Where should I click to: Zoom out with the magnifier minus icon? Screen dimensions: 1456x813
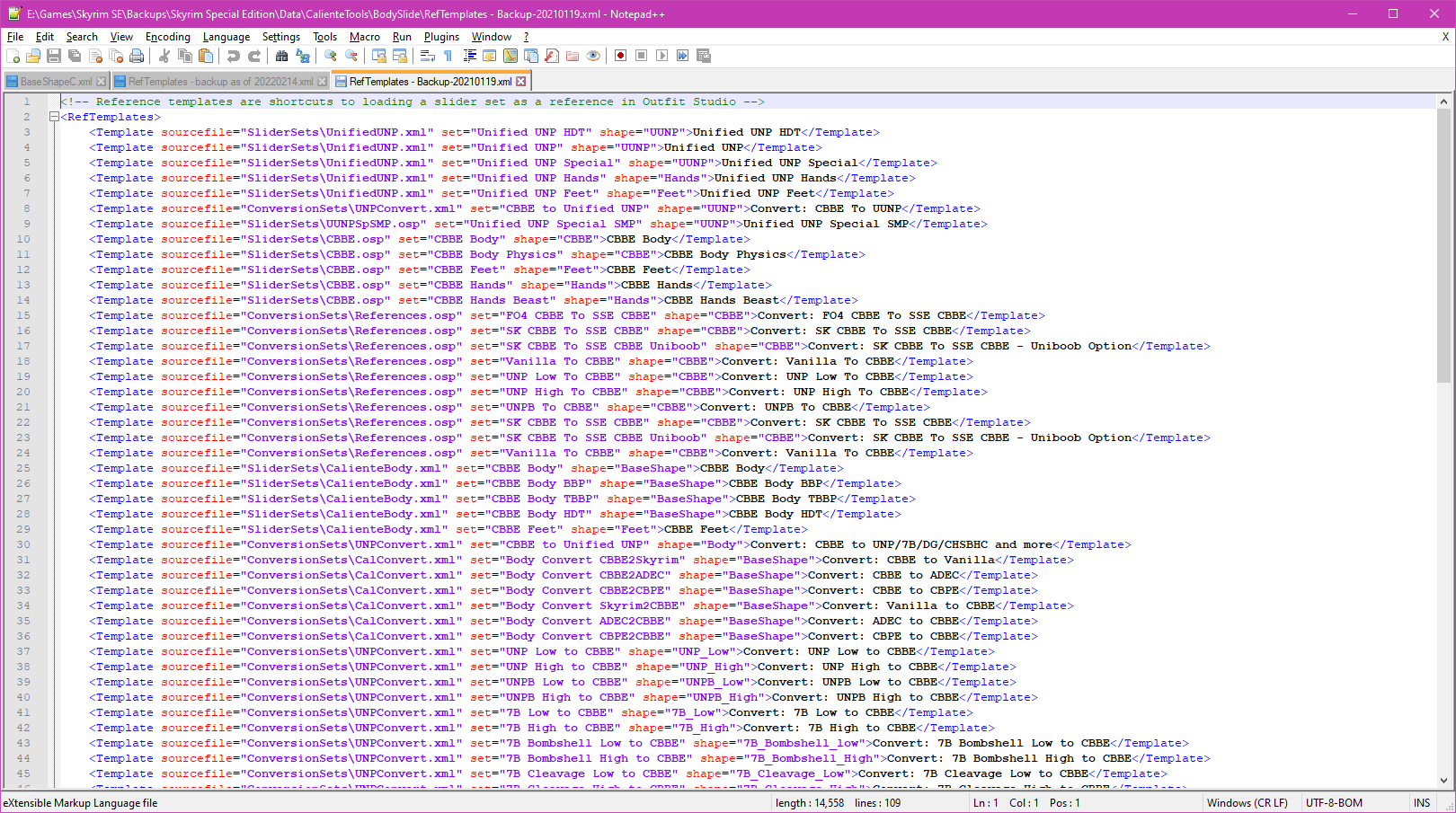pyautogui.click(x=351, y=56)
